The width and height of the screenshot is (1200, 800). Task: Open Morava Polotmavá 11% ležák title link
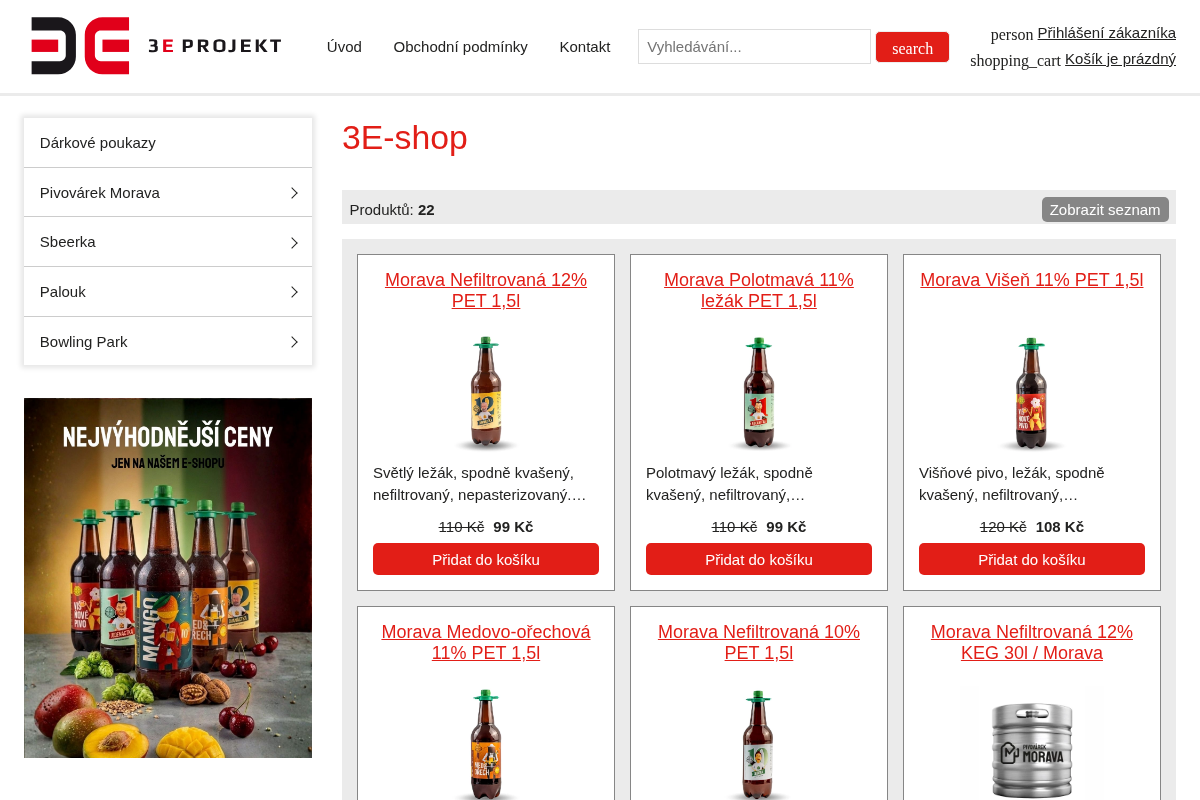pos(759,290)
